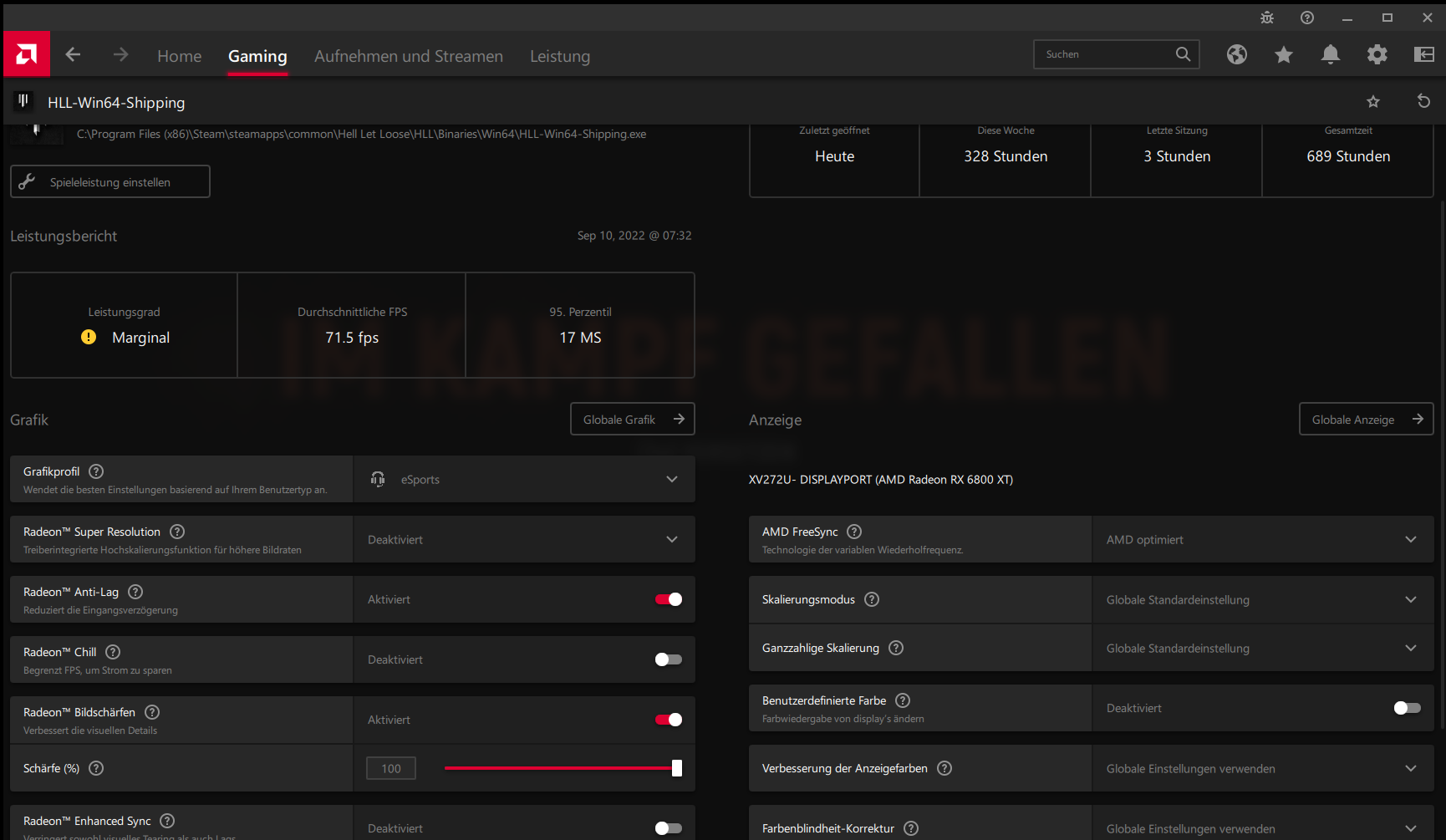1446x840 pixels.
Task: Open favorites star in top toolbar
Action: point(1284,54)
